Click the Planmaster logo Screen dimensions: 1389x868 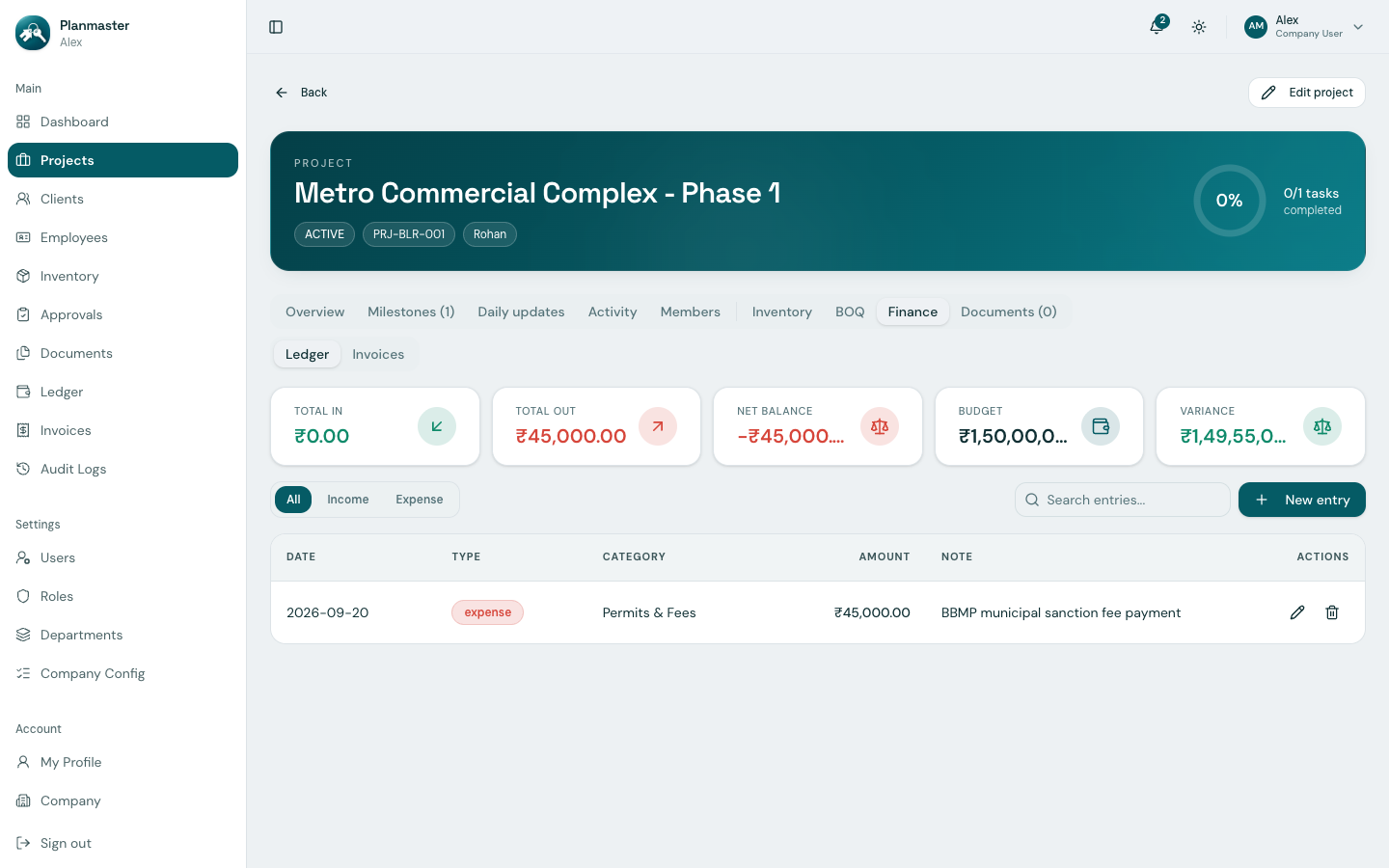point(33,33)
